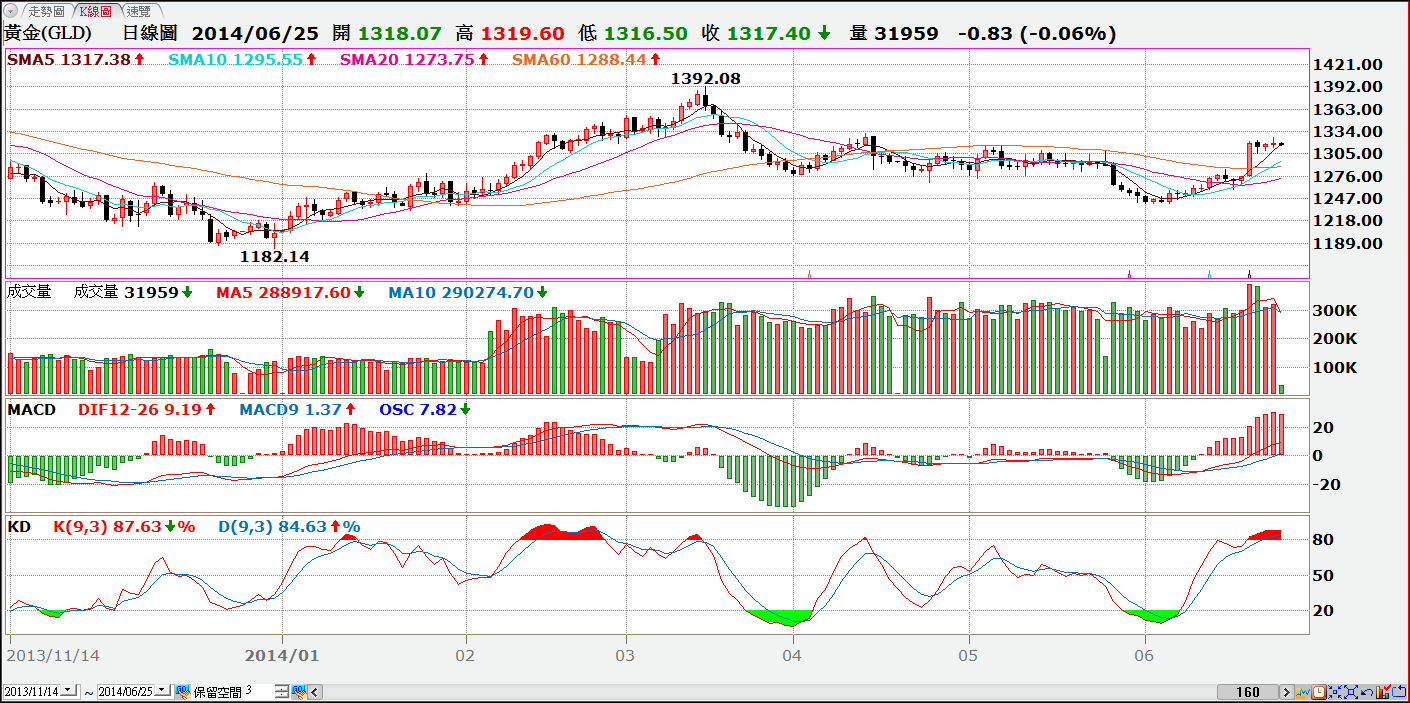Click the right arrow scroll button
The image size is (1410, 703).
[1287, 692]
